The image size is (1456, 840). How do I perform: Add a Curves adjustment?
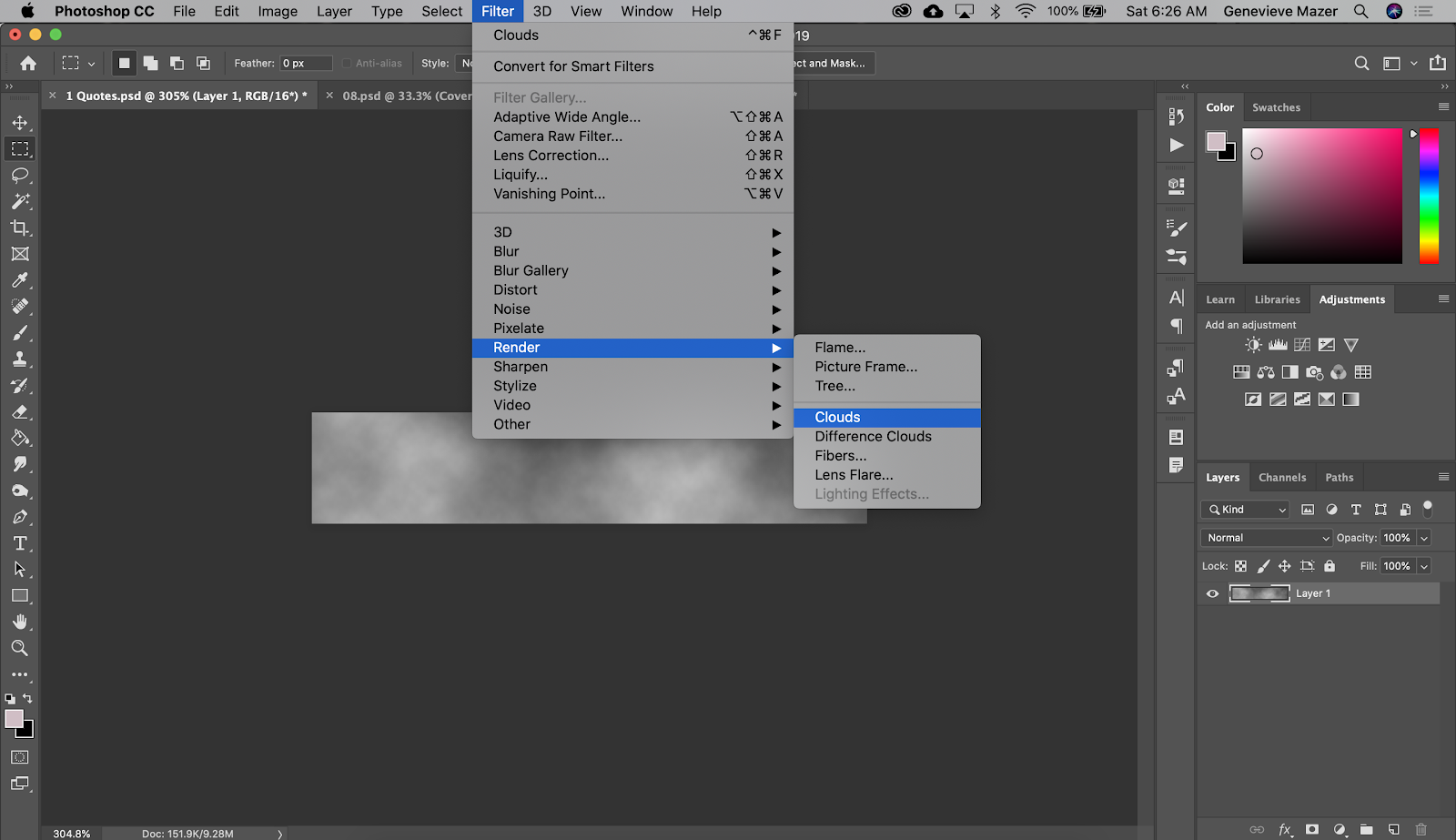pyautogui.click(x=1302, y=345)
